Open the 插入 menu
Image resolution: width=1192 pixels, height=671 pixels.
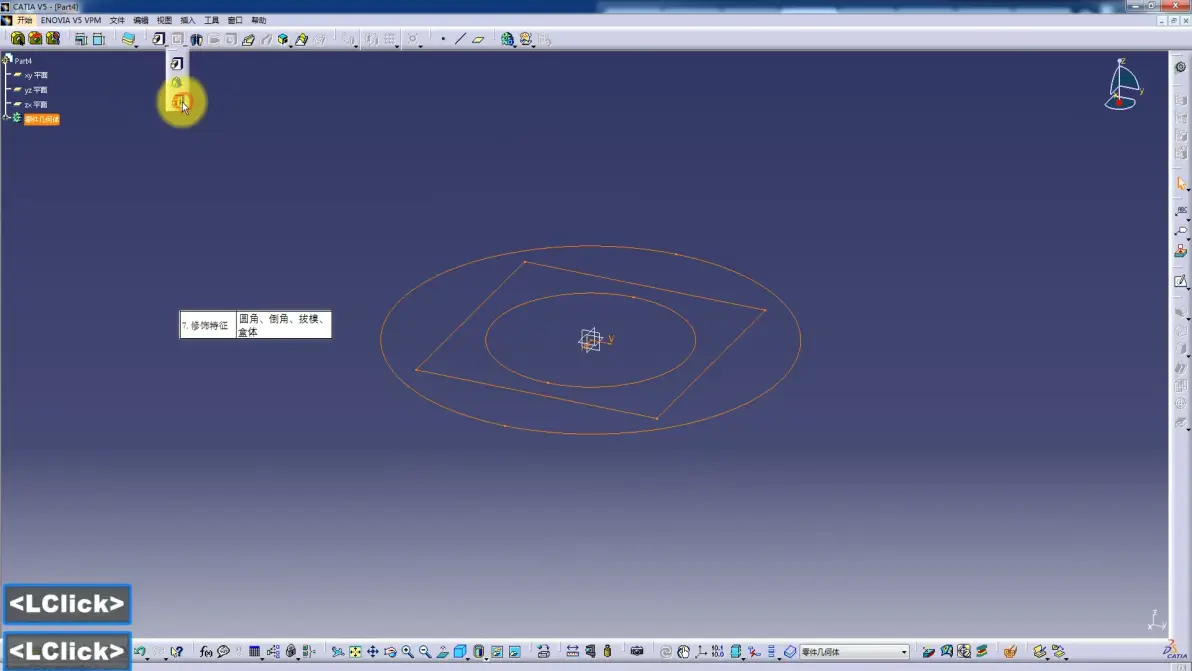[x=188, y=21]
